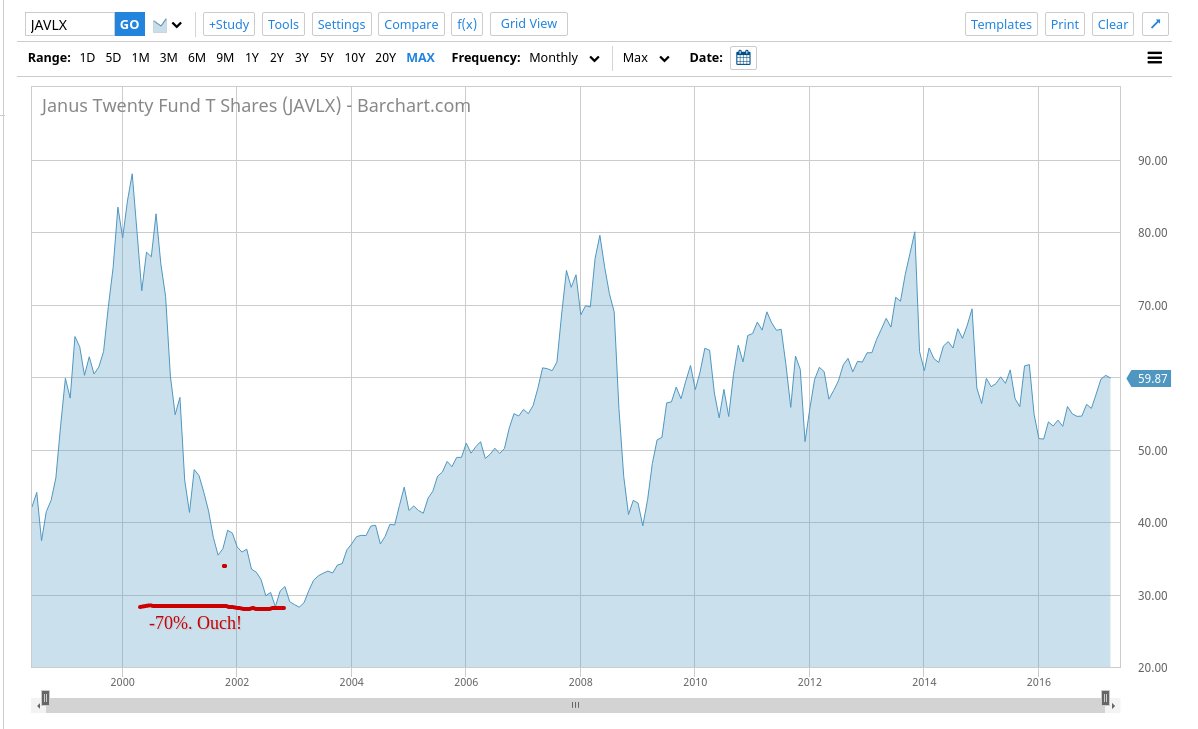Open the f(x) expressions button
Screen dimensions: 1198x729
pos(467,24)
